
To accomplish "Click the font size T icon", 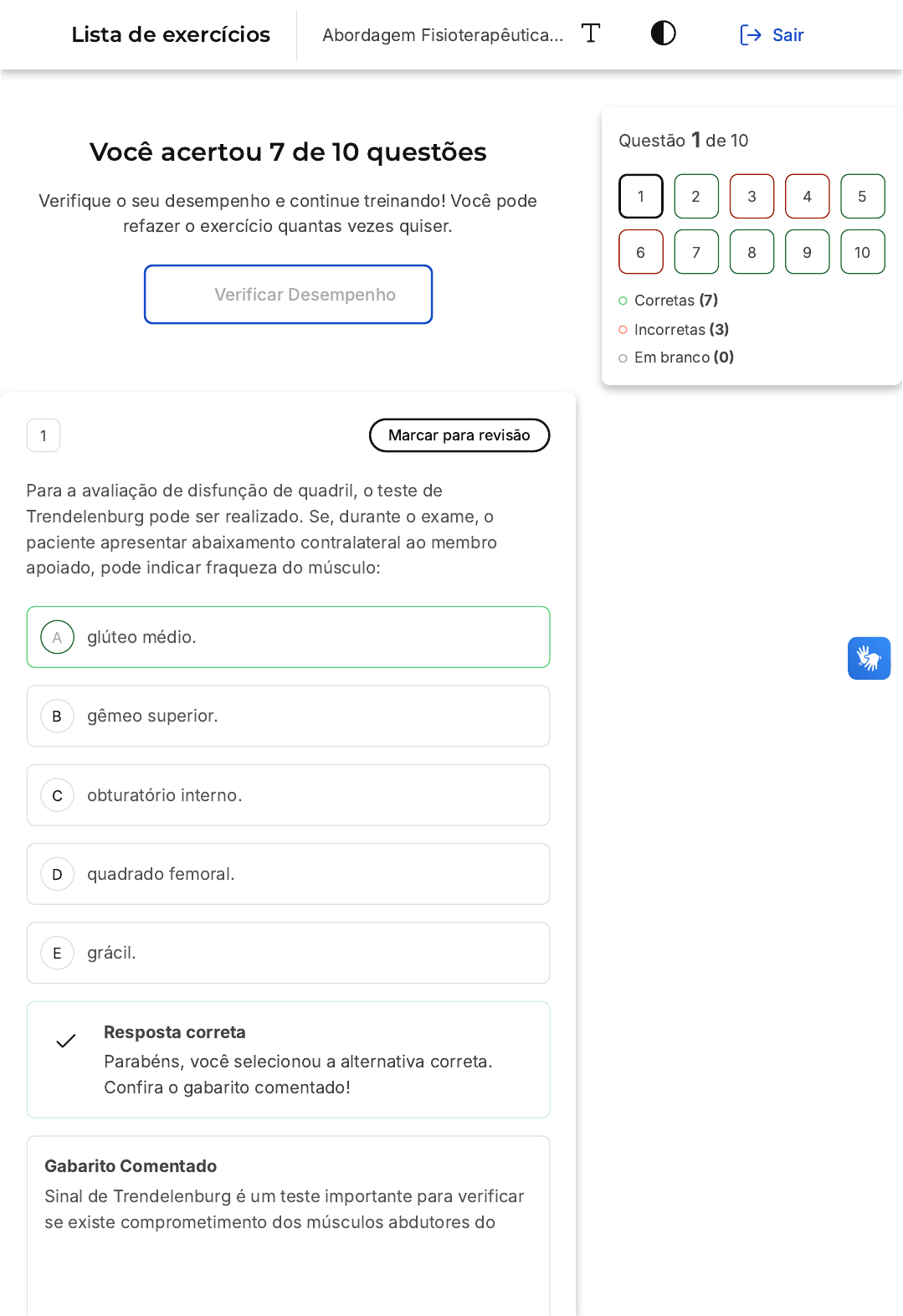I will [591, 33].
